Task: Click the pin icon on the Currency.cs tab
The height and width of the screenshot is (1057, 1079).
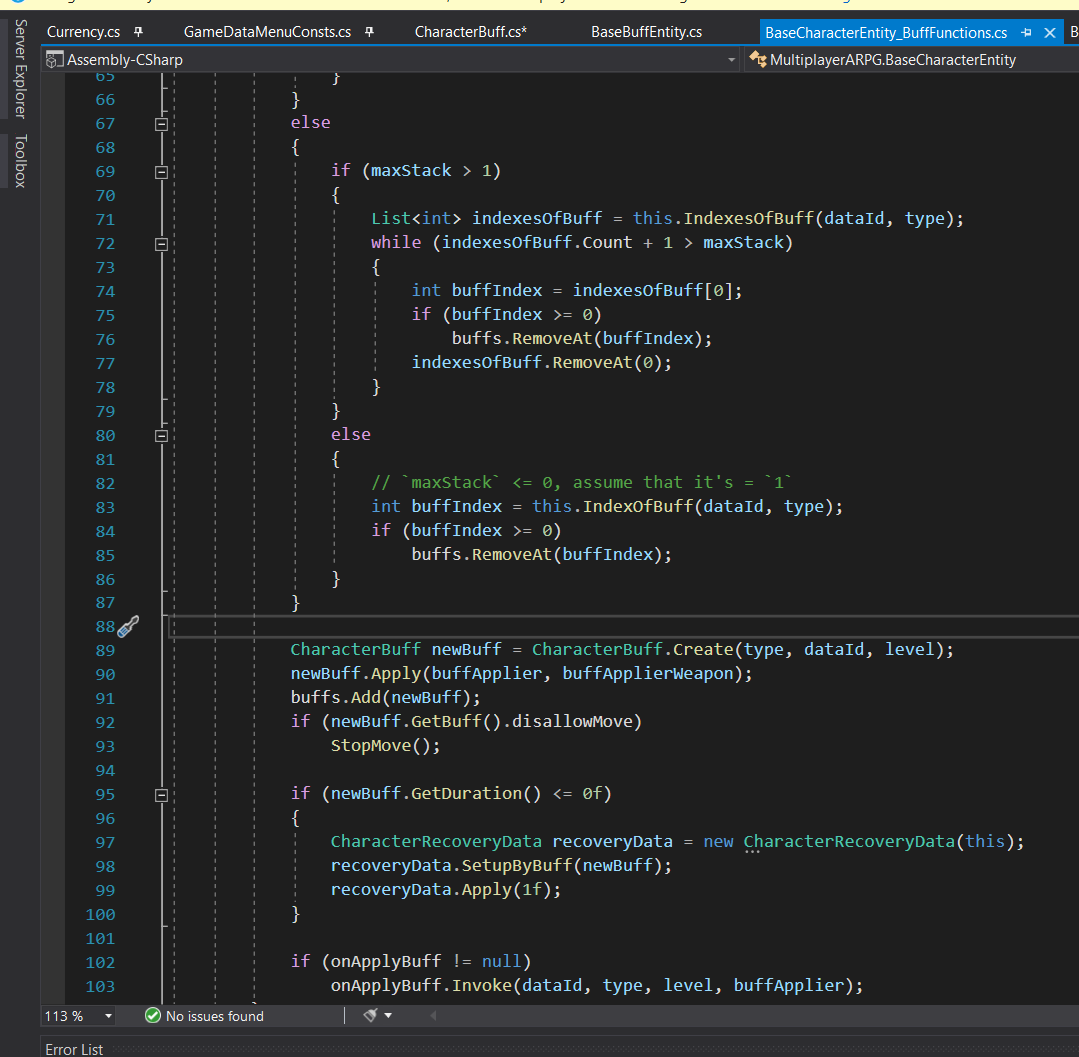Action: point(138,32)
